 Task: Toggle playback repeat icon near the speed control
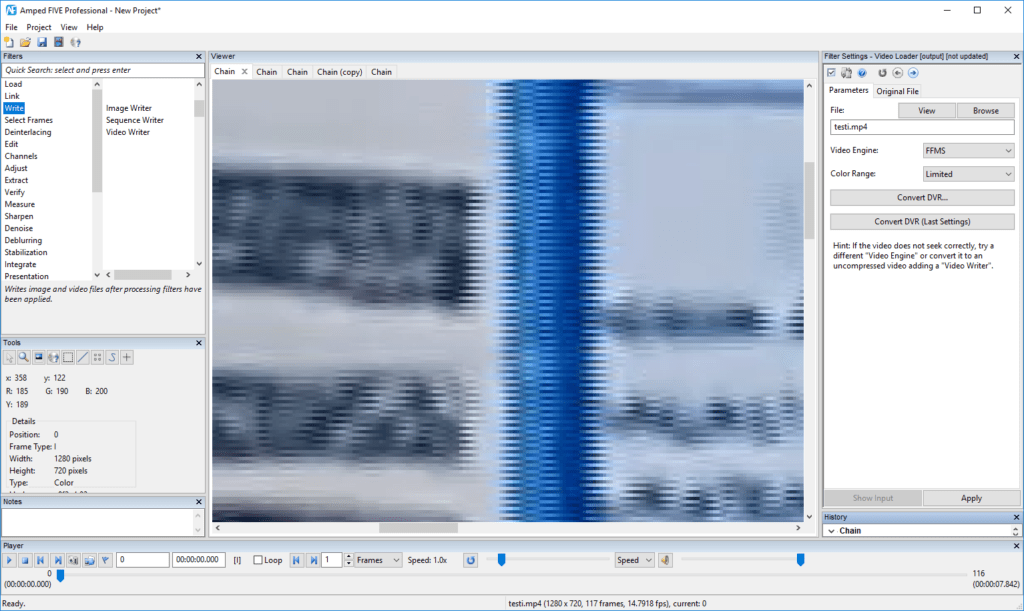(x=470, y=560)
